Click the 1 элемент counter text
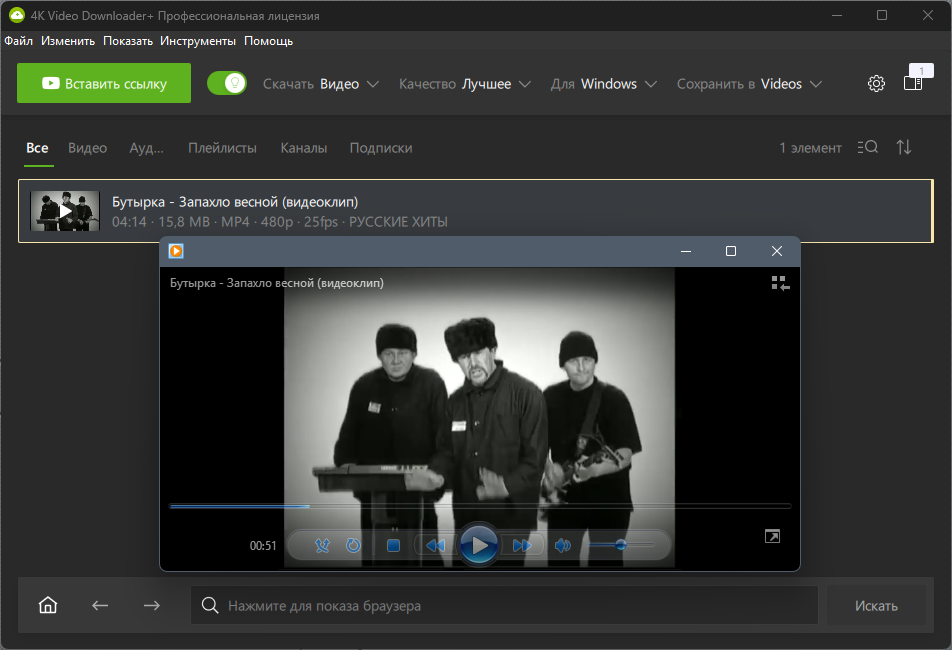The image size is (952, 650). 811,148
